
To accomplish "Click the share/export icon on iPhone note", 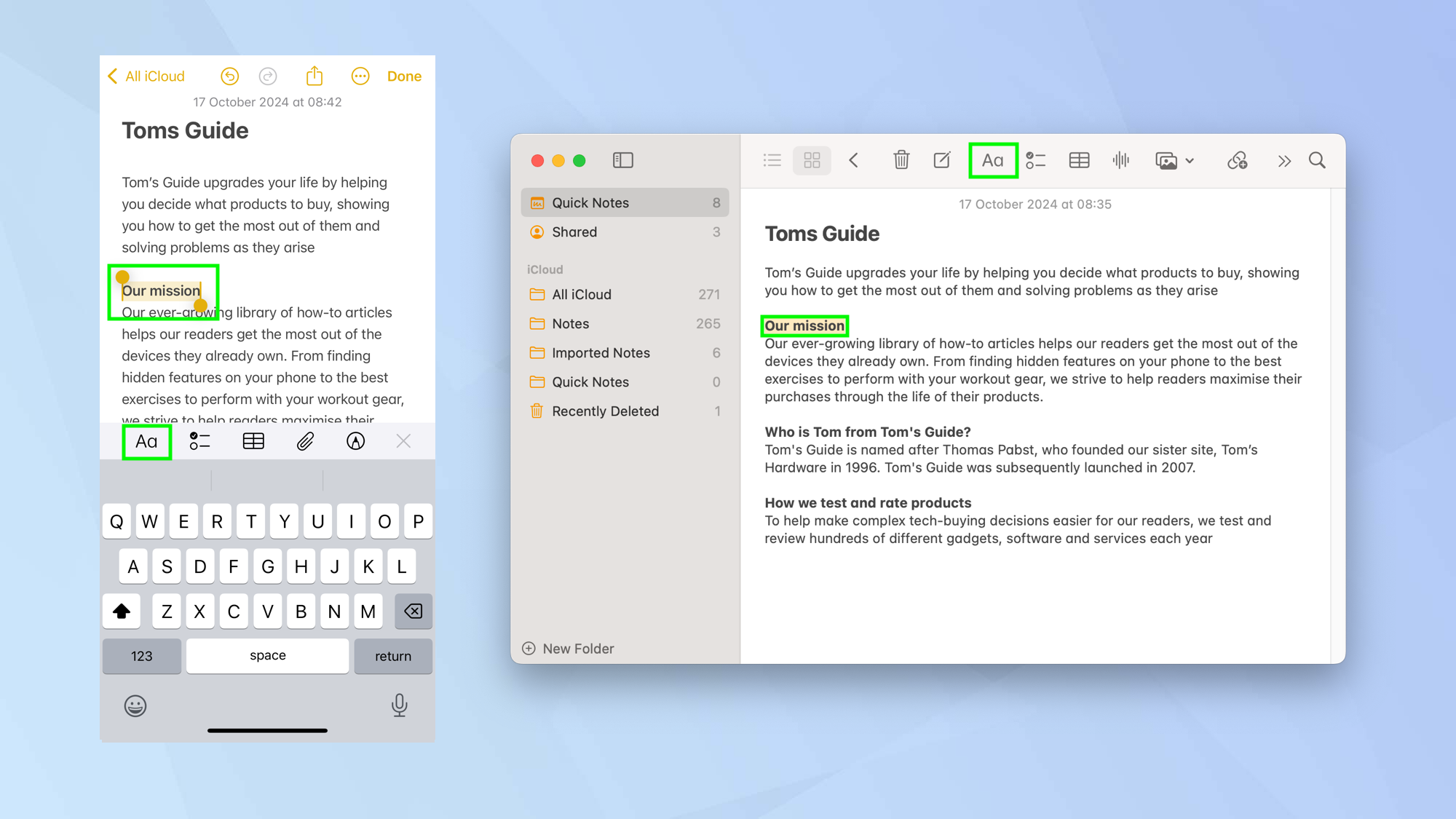I will coord(313,76).
